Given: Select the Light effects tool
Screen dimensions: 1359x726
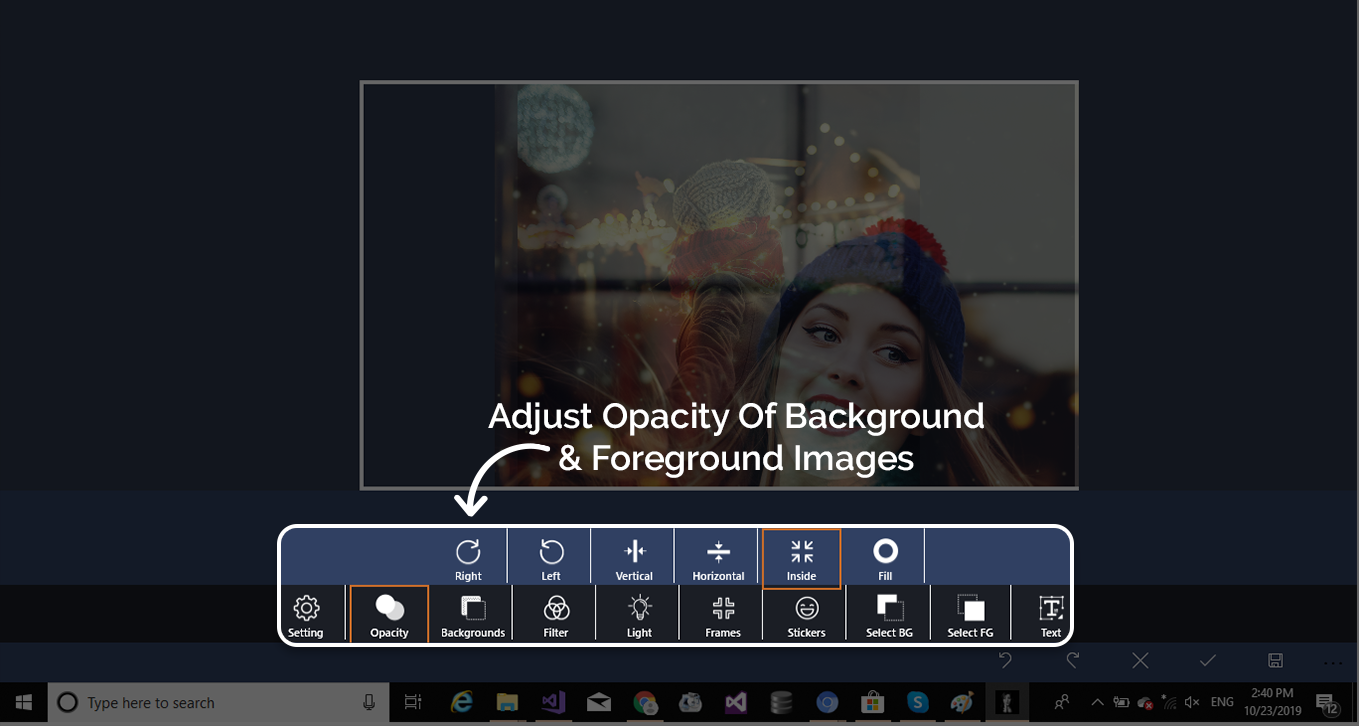Looking at the screenshot, I should click(639, 614).
